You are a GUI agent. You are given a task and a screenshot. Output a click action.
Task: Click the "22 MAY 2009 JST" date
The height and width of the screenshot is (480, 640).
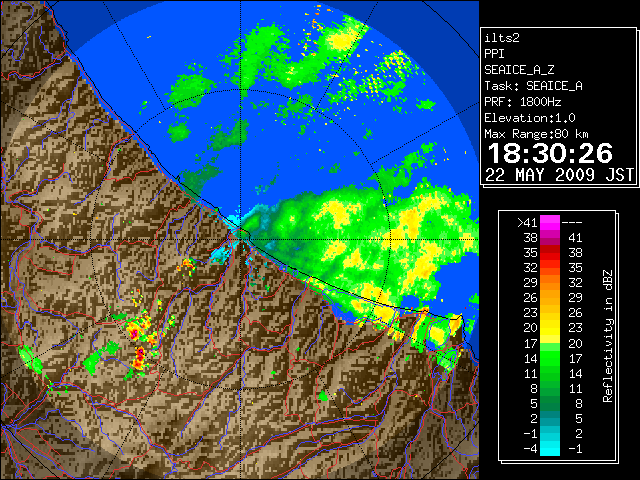pos(559,175)
